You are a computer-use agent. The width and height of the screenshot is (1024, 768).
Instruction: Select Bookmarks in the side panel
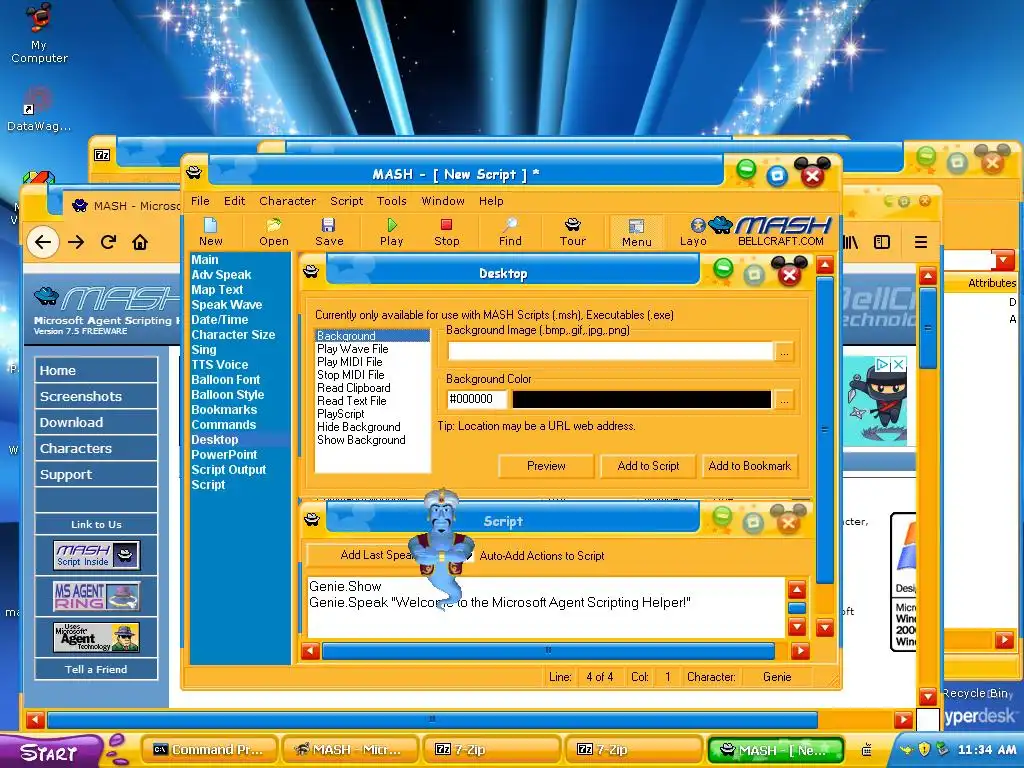(224, 410)
